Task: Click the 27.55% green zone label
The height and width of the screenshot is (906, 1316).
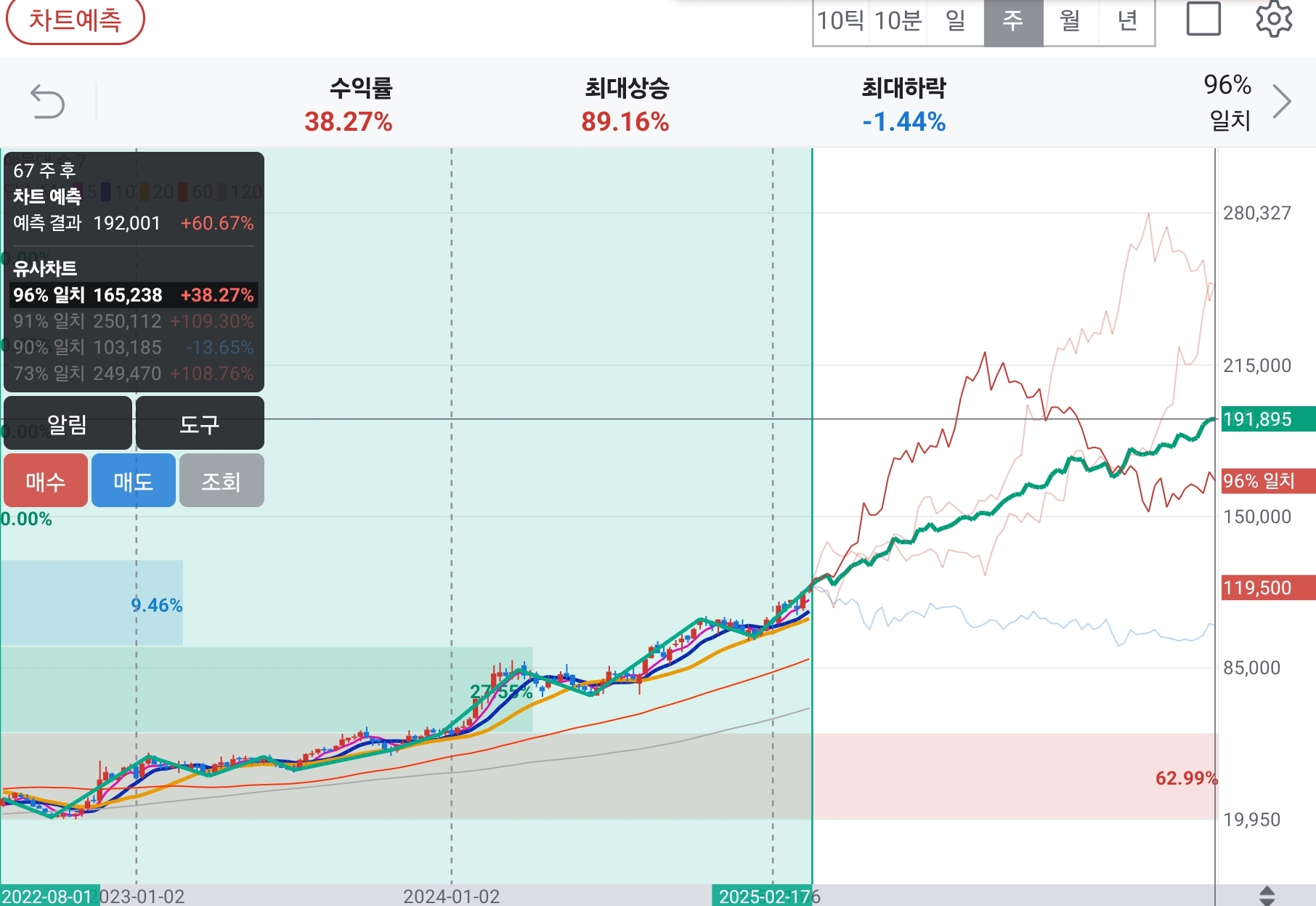Action: pyautogui.click(x=501, y=692)
